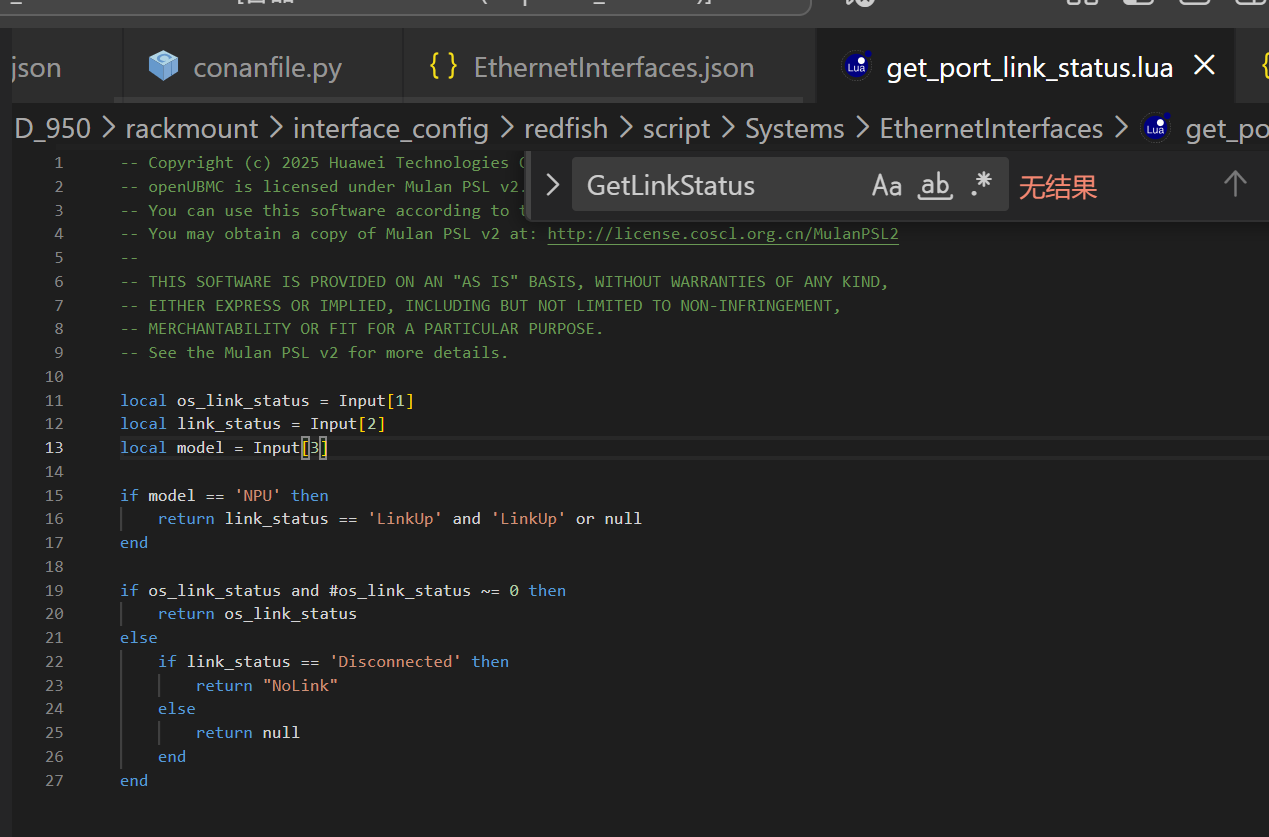The height and width of the screenshot is (837, 1269).
Task: Close the get_port_link_status.lua tab
Action: click(x=1205, y=66)
